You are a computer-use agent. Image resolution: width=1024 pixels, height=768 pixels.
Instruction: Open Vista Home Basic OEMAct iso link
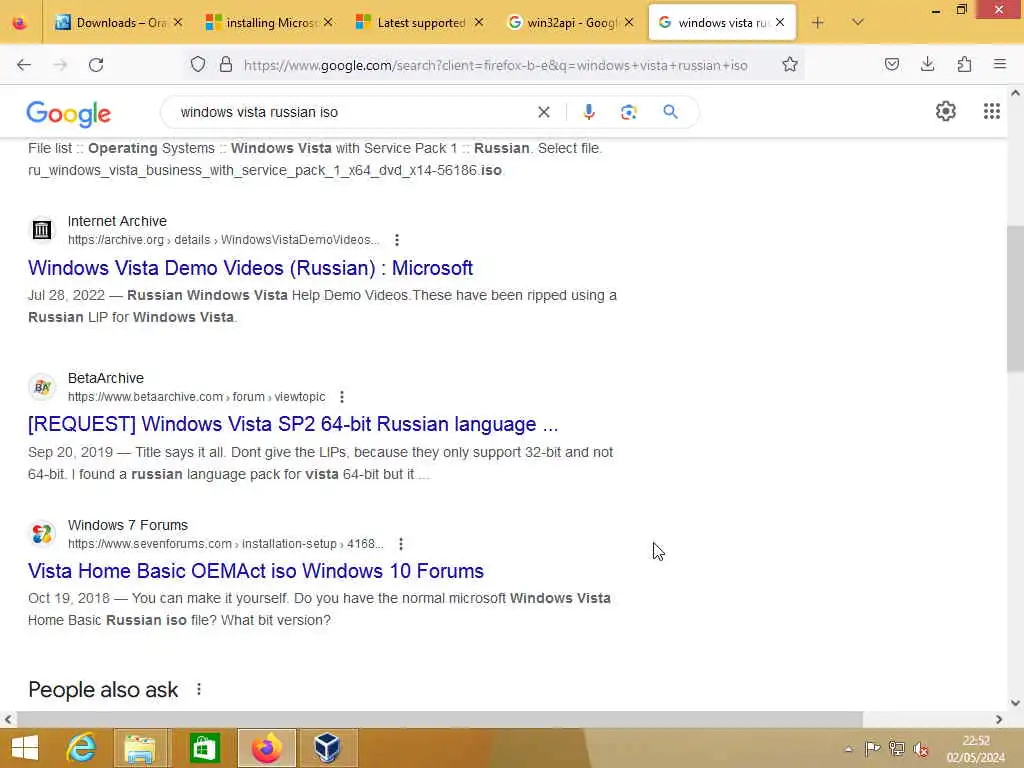[255, 571]
